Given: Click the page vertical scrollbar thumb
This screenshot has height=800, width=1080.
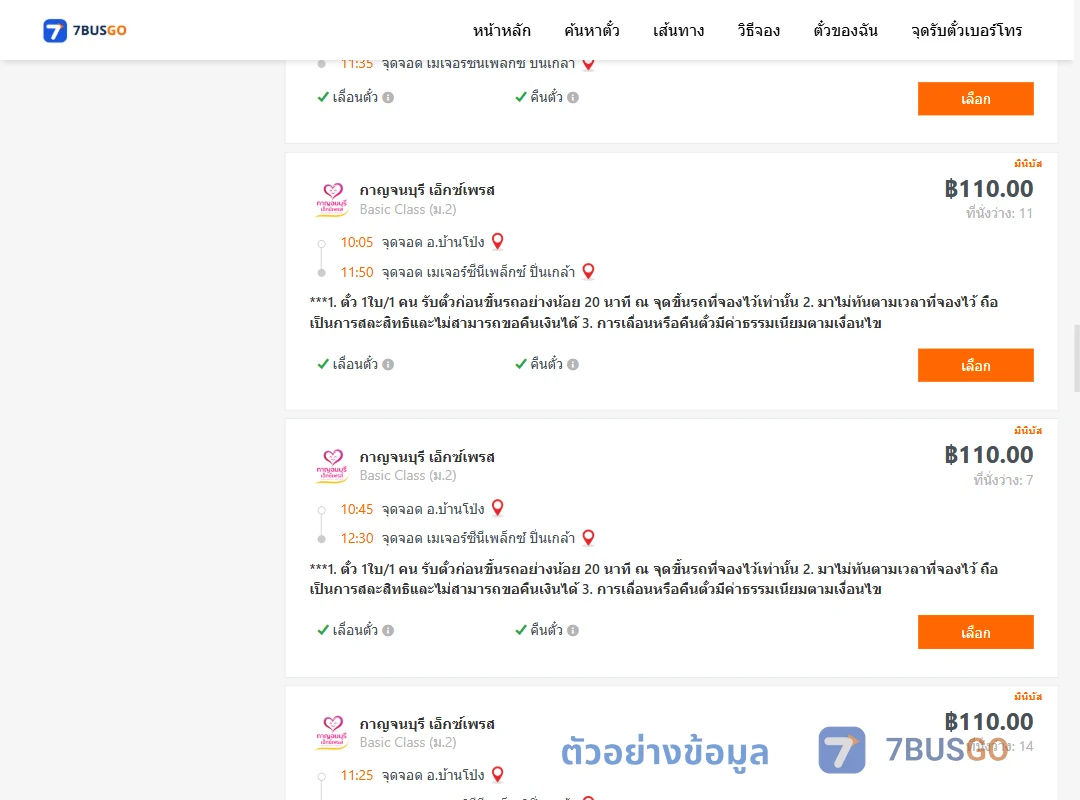Looking at the screenshot, I should tap(1076, 358).
